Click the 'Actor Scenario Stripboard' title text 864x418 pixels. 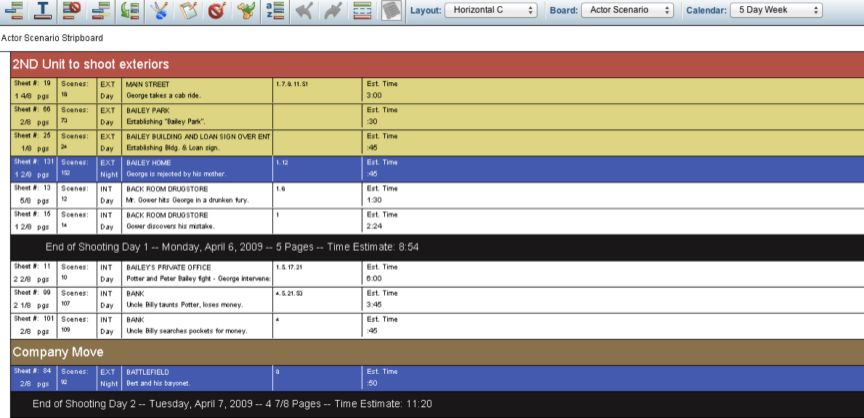click(x=52, y=38)
